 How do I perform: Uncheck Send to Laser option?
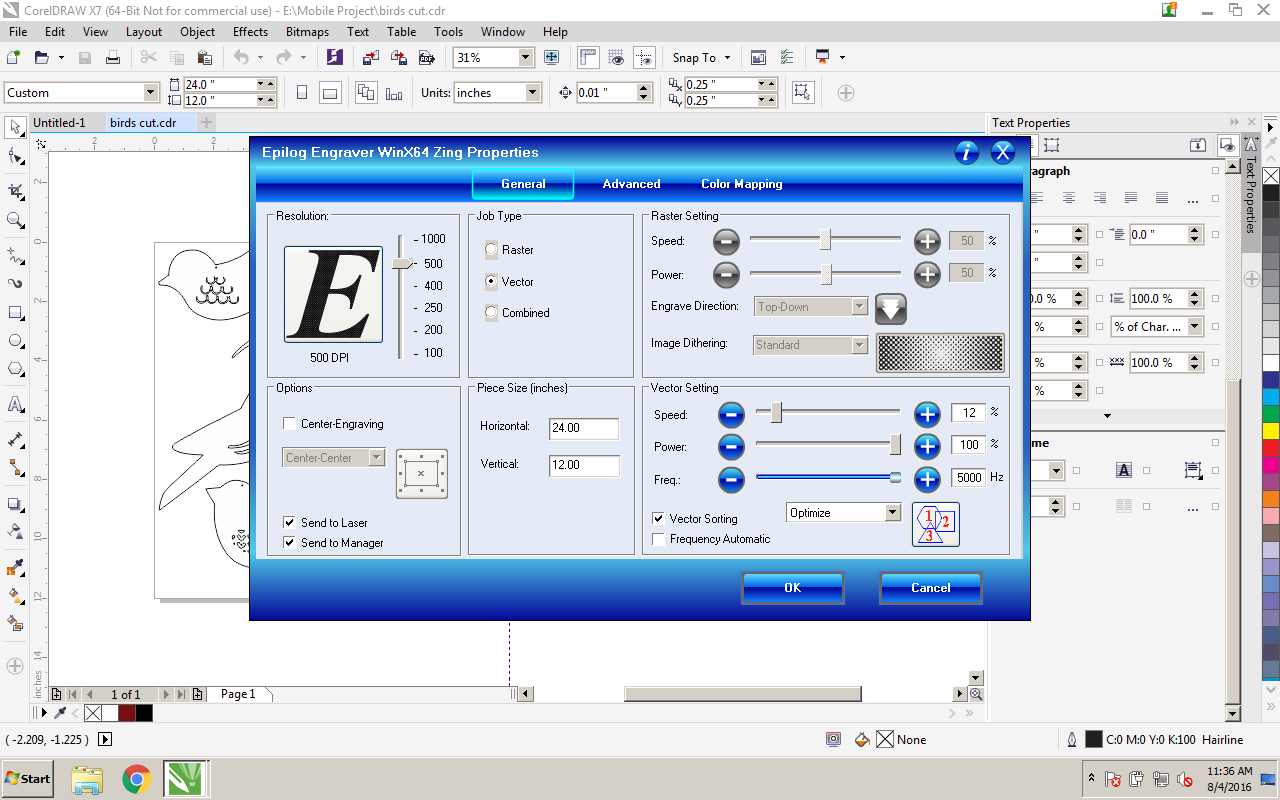(x=289, y=522)
